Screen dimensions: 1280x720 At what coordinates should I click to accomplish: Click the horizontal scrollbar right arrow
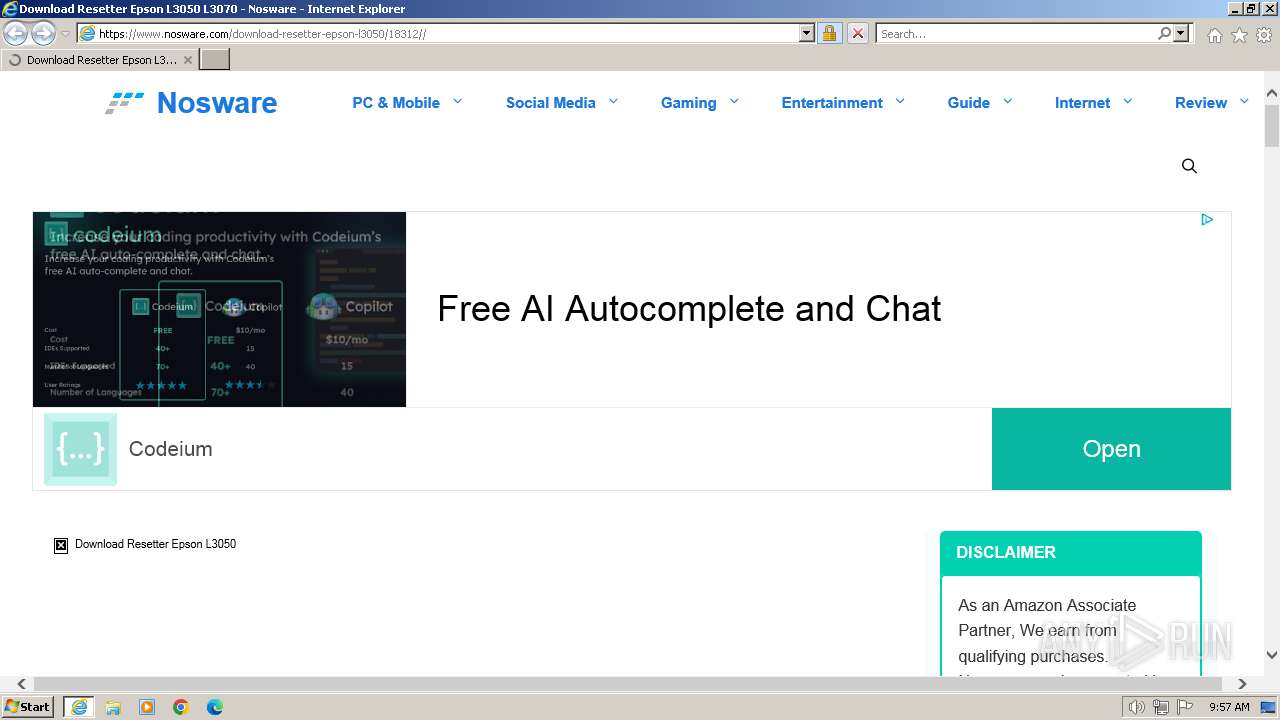pyautogui.click(x=1242, y=684)
